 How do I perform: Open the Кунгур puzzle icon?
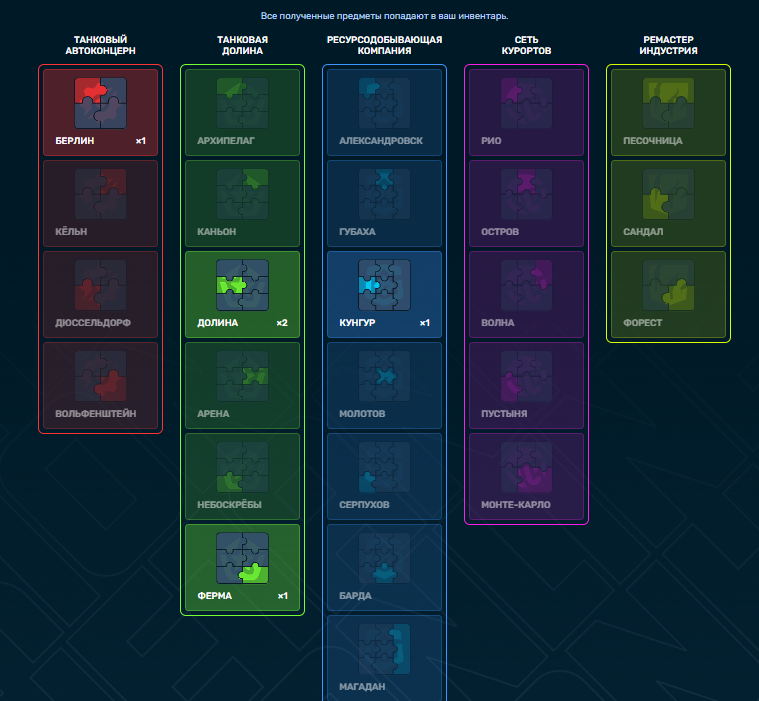point(384,285)
